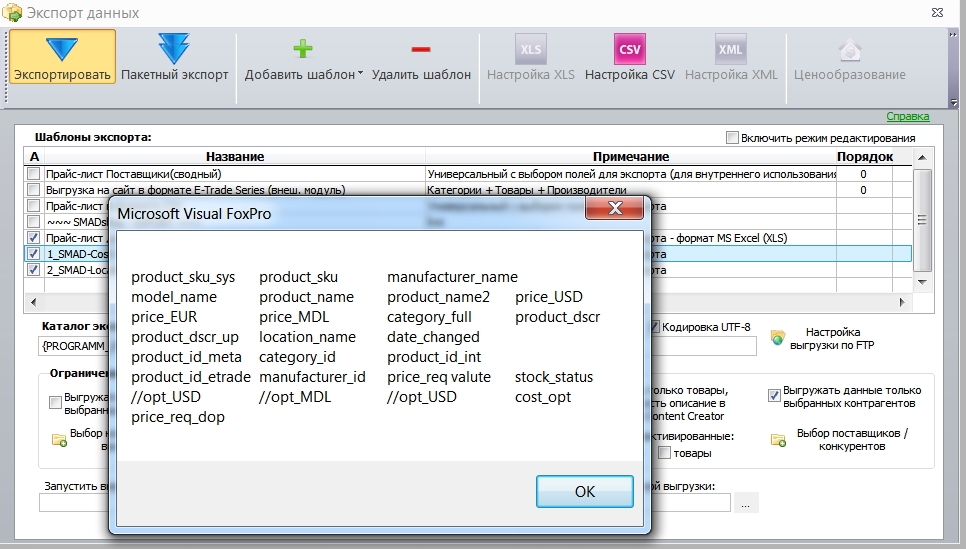Close the Microsoft Visual FoxPro dialog
The image size is (966, 549).
click(615, 208)
